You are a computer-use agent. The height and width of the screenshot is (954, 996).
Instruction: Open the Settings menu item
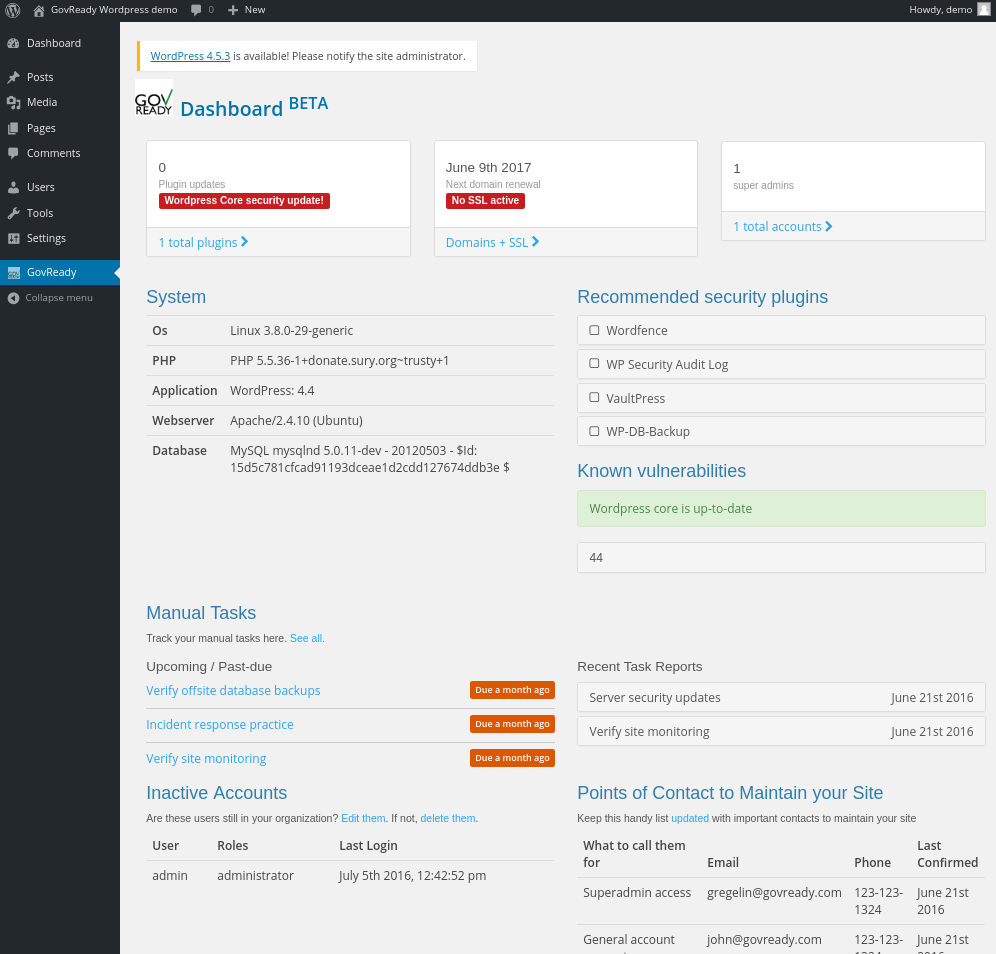(x=60, y=238)
